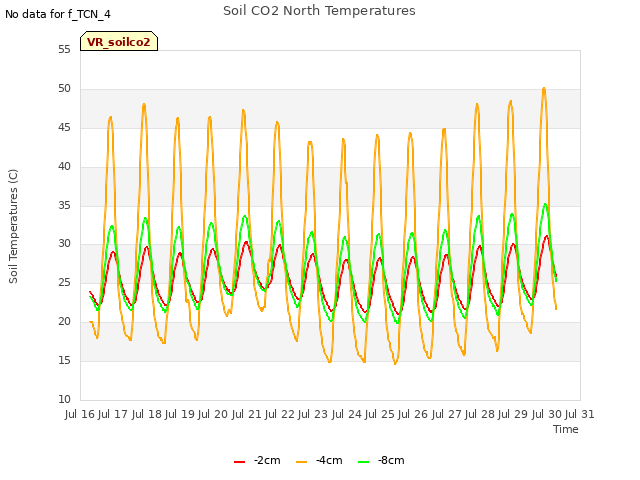
Task: Click the 'Jul 31' x-axis tick label
Action: [x=580, y=414]
